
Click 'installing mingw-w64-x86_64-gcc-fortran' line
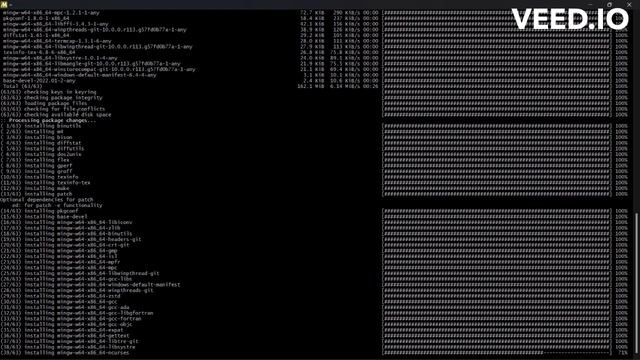point(71,319)
